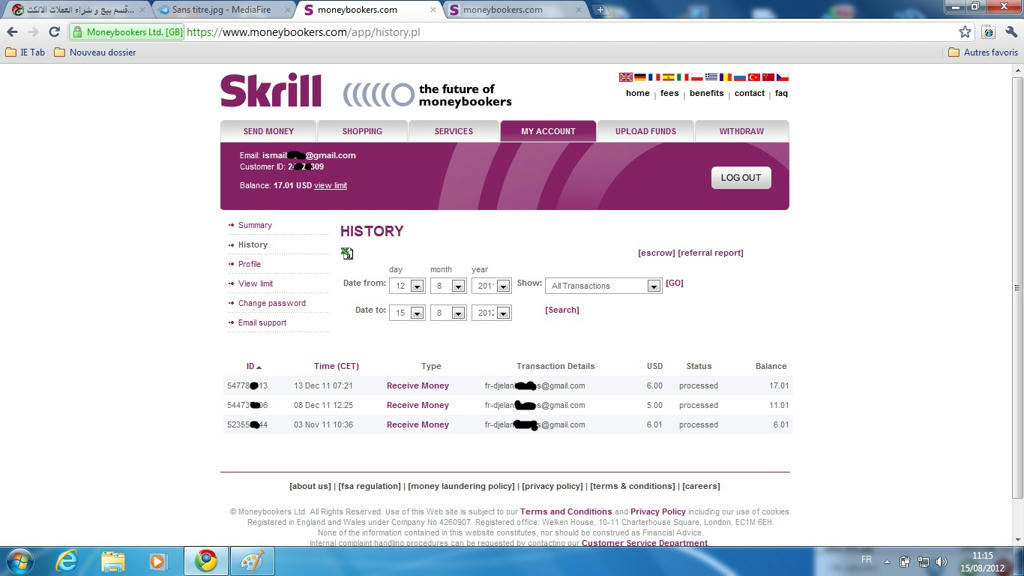Open Change password in the sidebar

point(272,303)
